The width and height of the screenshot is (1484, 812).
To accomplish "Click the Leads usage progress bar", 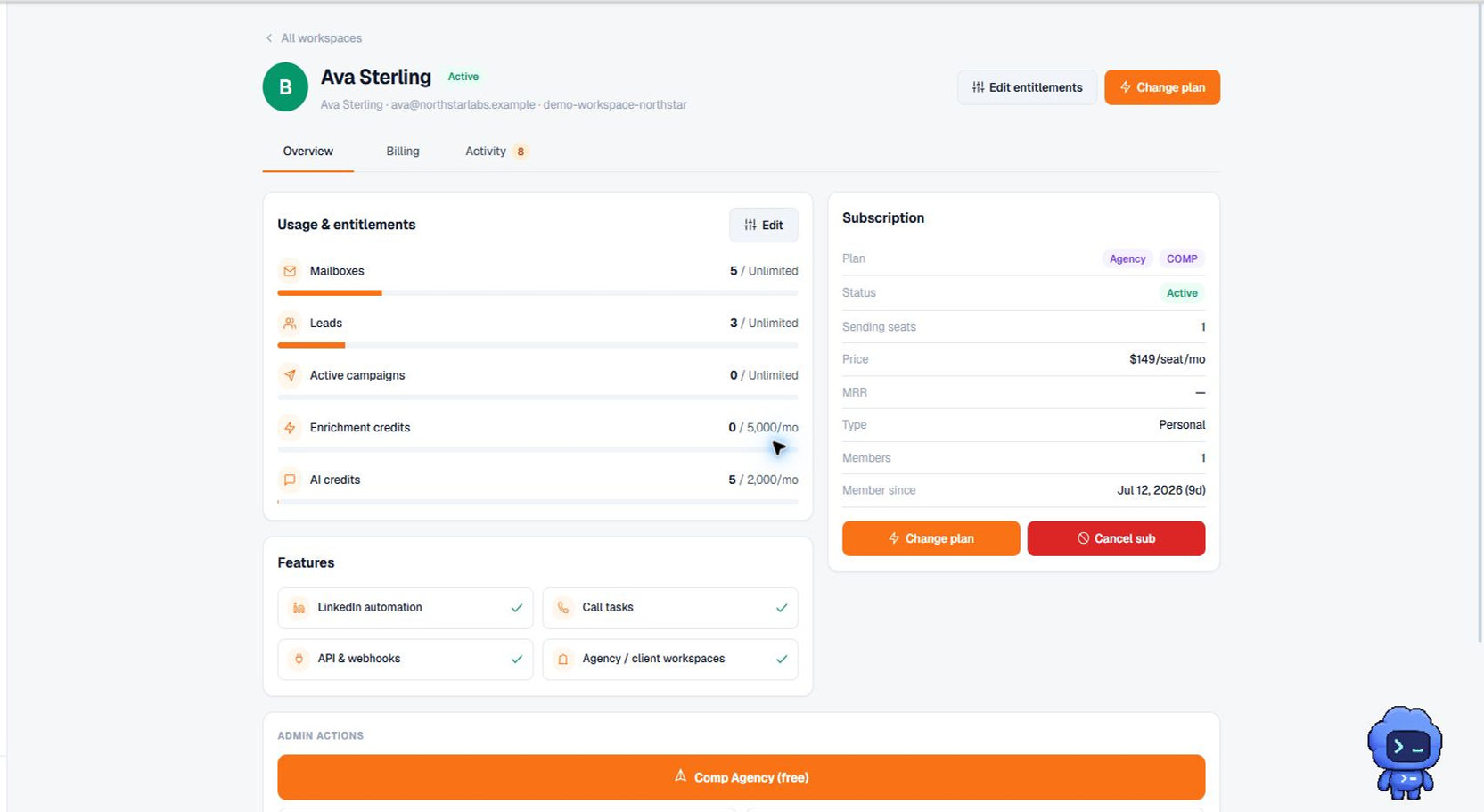I will coord(537,345).
